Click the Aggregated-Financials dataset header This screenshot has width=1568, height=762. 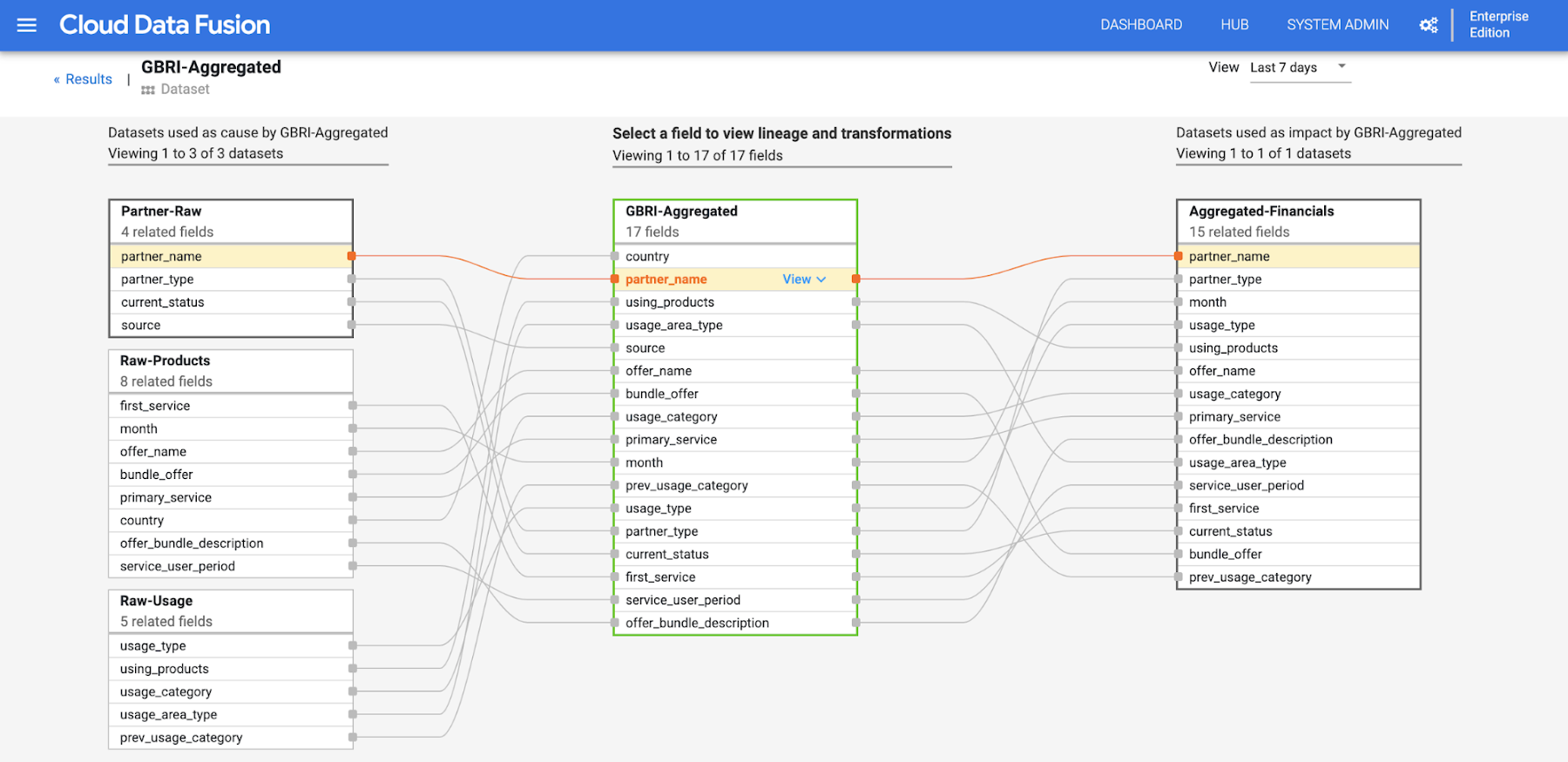coord(1299,221)
